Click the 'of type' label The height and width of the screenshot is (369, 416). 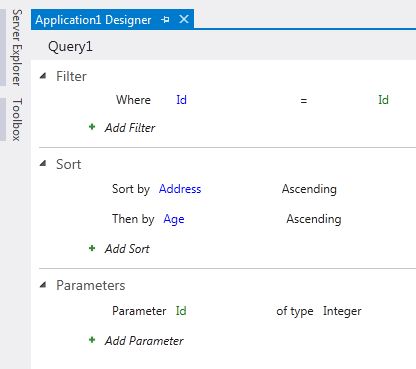coord(295,311)
